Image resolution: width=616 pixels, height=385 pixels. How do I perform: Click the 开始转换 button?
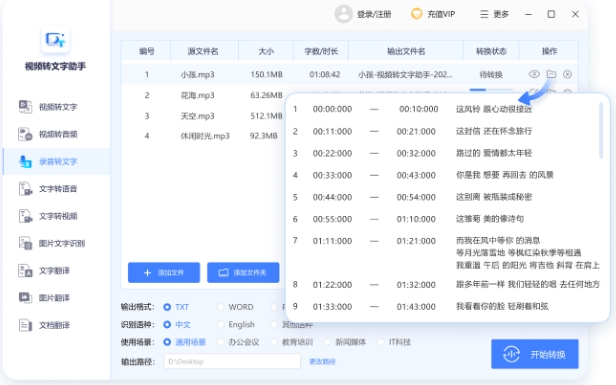click(535, 354)
